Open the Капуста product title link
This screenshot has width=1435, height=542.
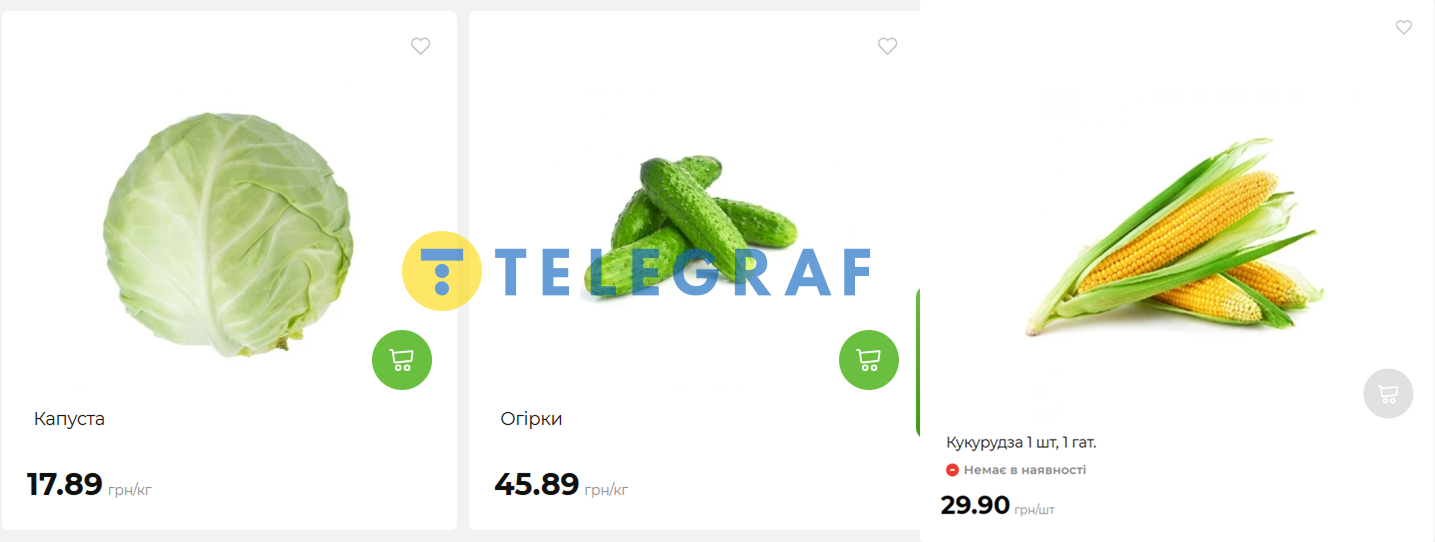(x=69, y=419)
